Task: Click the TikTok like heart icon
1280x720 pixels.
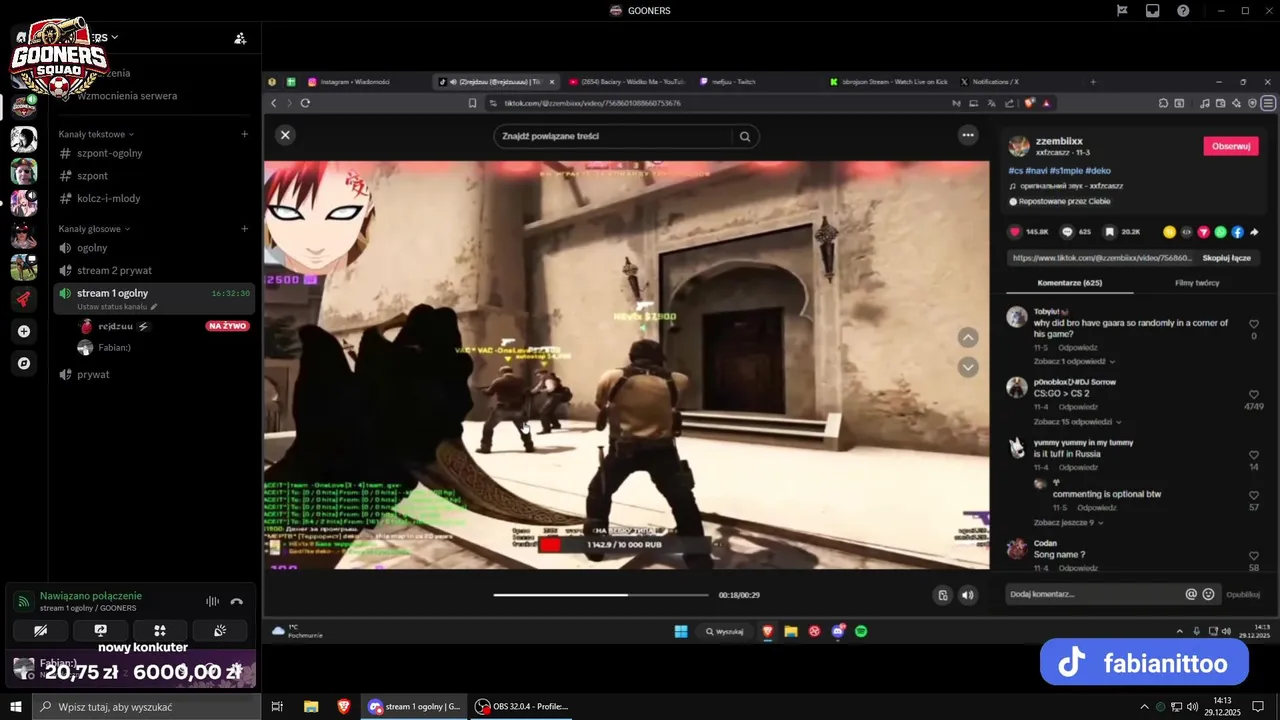Action: tap(1016, 232)
